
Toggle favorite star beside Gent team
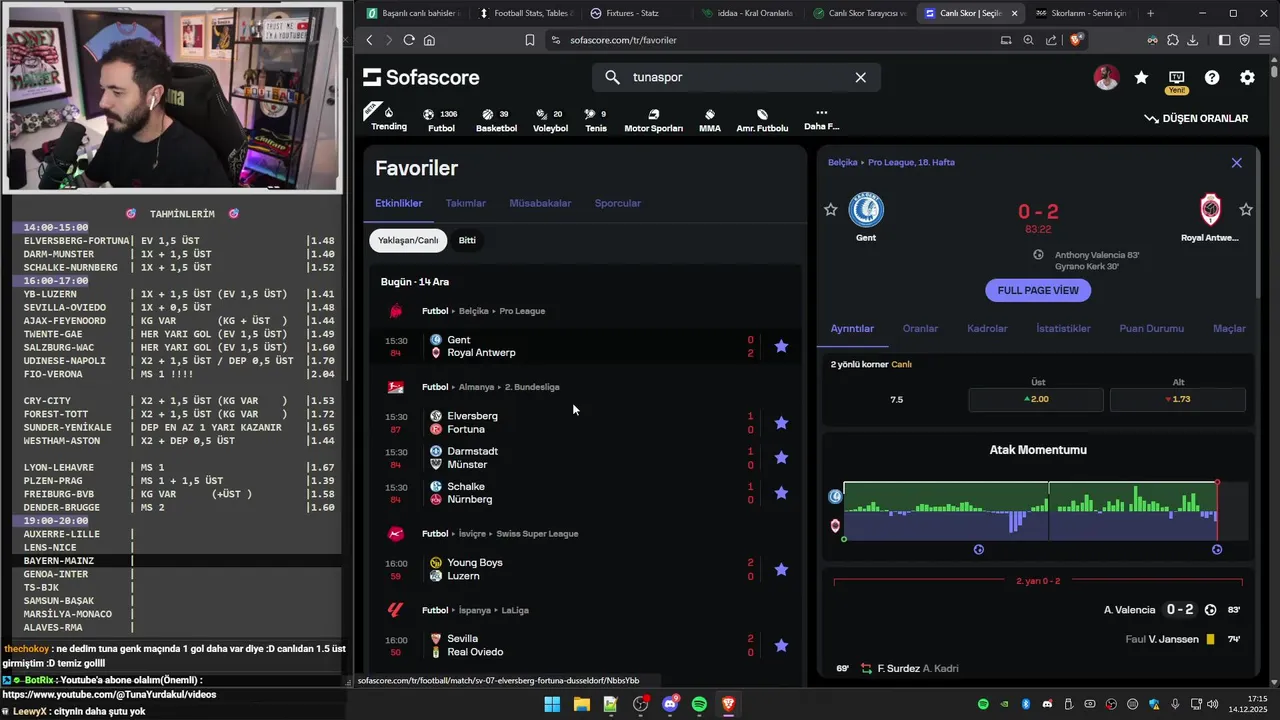point(830,209)
